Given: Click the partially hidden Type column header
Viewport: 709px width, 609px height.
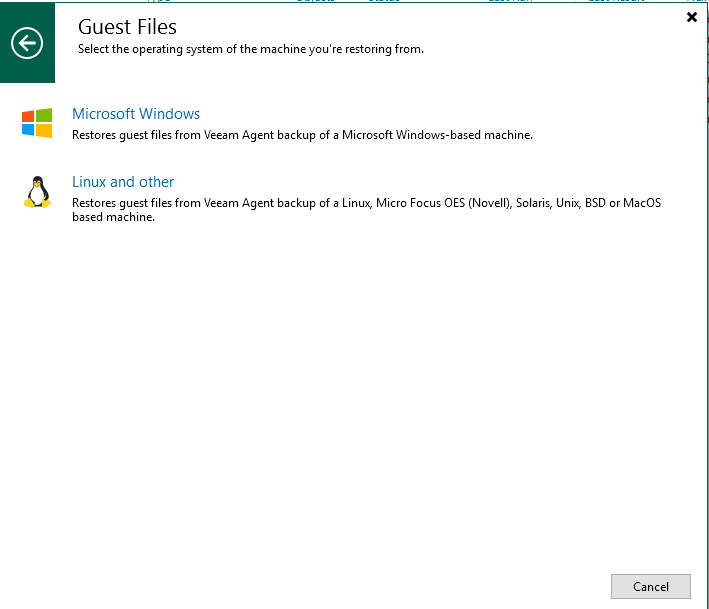Looking at the screenshot, I should pos(159,1).
